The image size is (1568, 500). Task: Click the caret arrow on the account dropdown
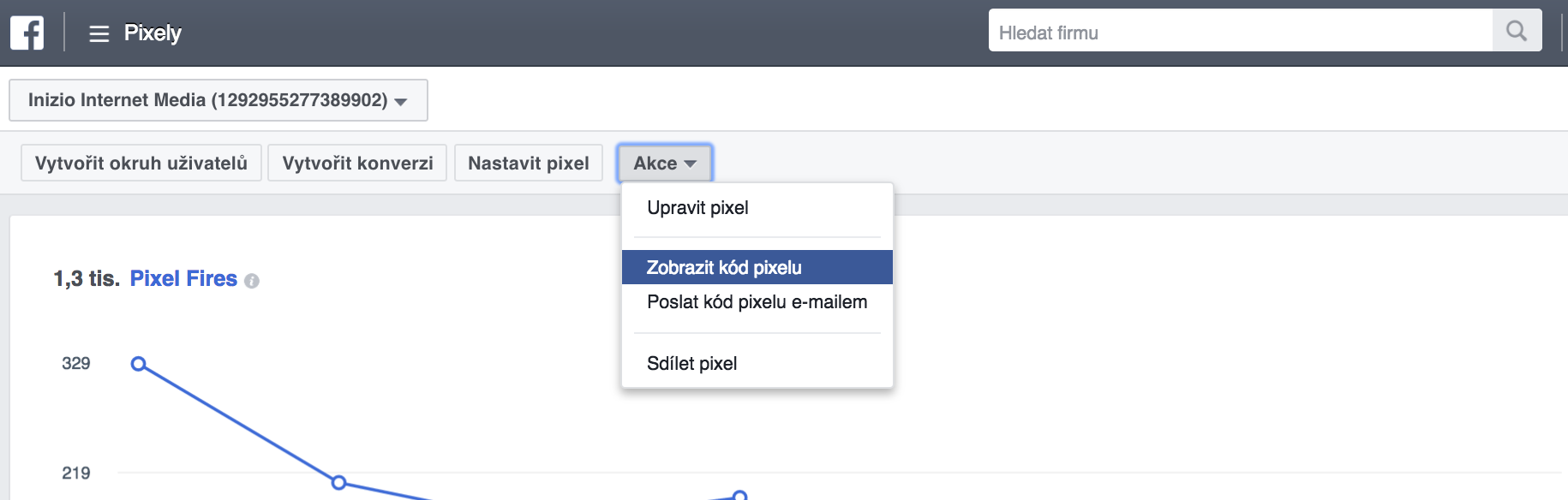pos(400,102)
